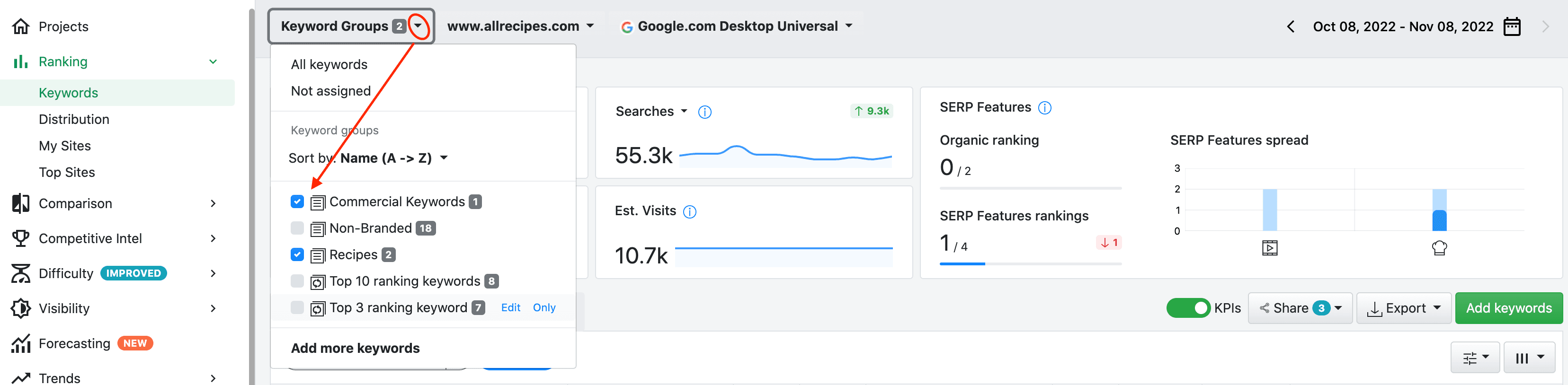Image resolution: width=1568 pixels, height=385 pixels.
Task: Expand the www.allrecipes.com site dropdown
Action: 520,26
